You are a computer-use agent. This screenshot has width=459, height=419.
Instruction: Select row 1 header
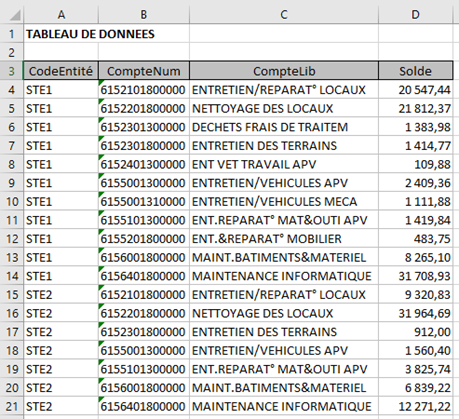12,34
